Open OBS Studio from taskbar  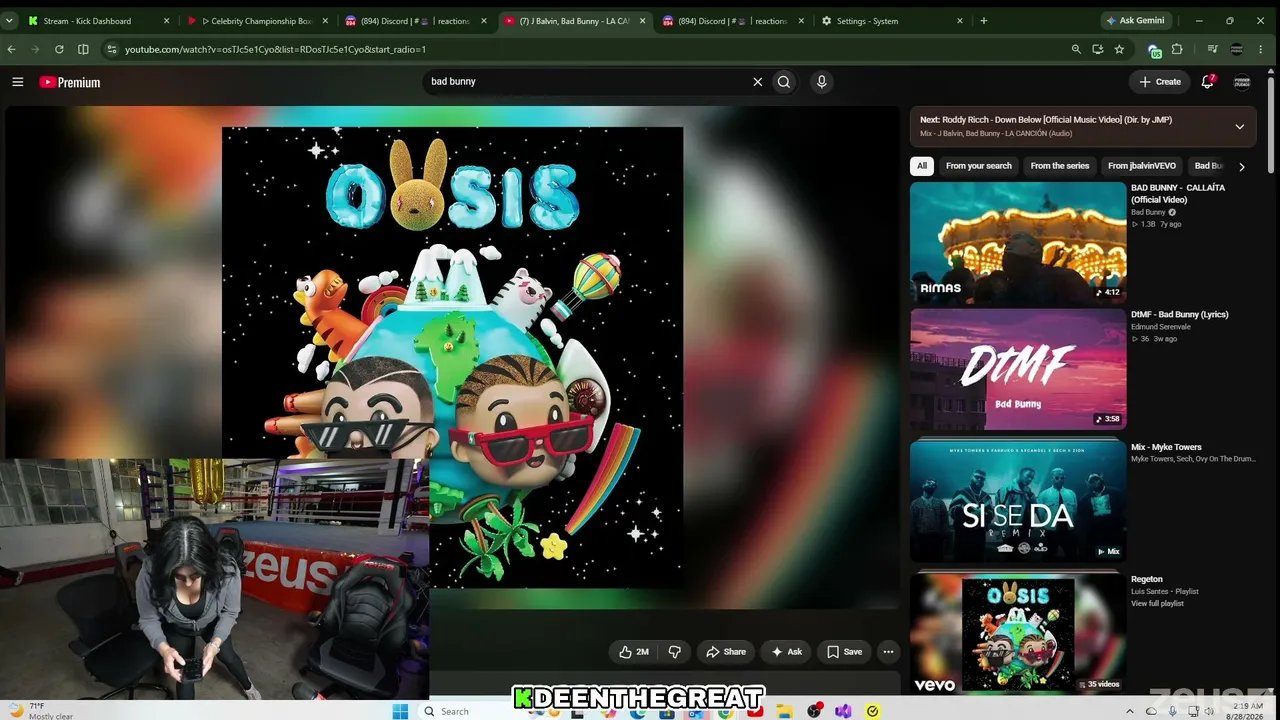pyautogui.click(x=815, y=711)
